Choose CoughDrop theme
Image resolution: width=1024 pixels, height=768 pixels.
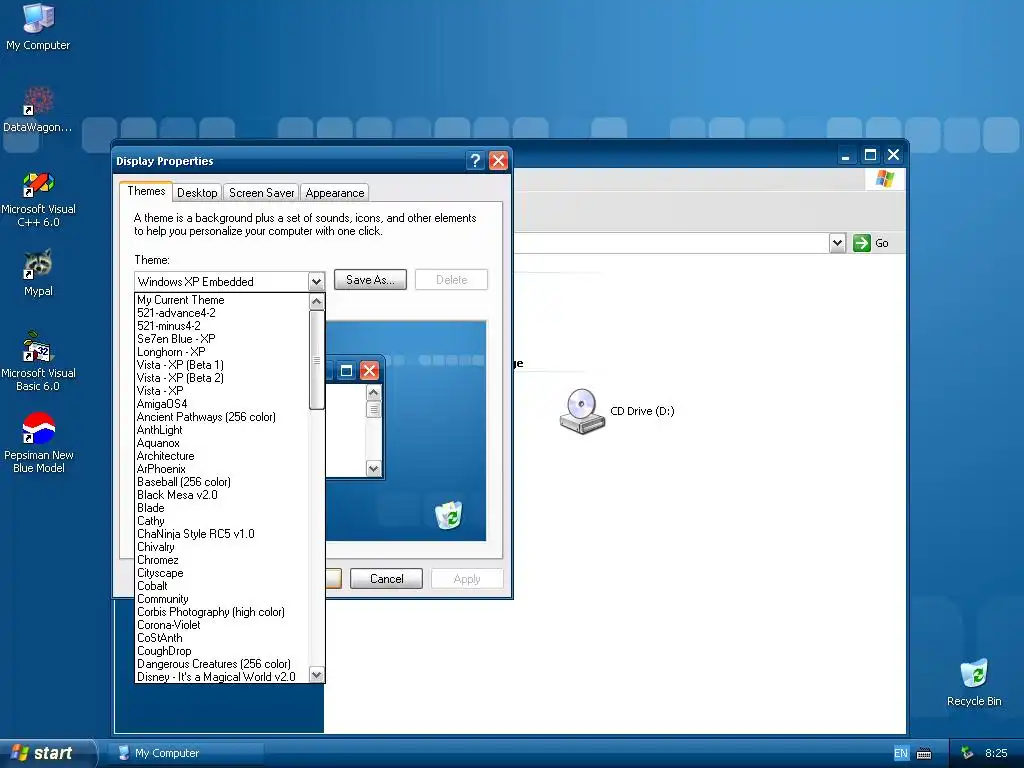point(222,651)
